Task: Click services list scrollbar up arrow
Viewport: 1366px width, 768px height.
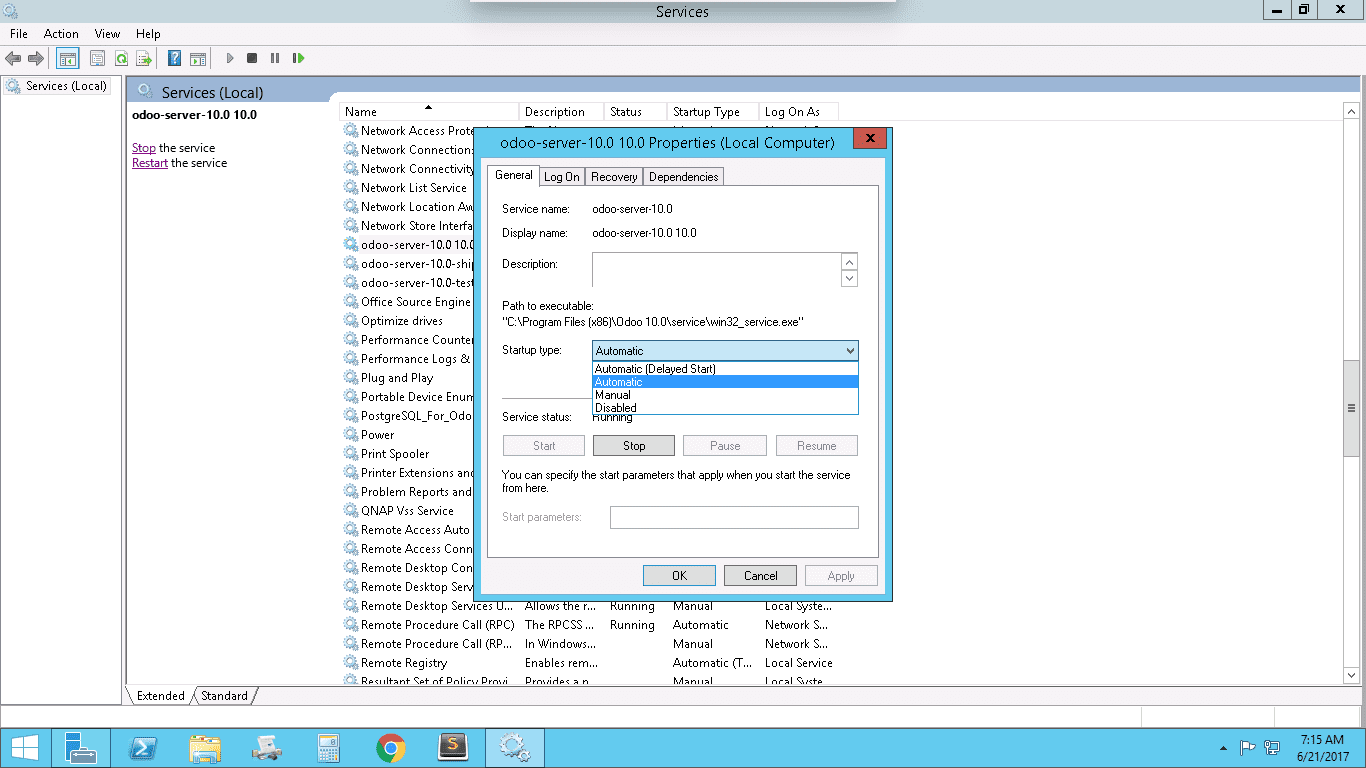Action: click(1351, 111)
